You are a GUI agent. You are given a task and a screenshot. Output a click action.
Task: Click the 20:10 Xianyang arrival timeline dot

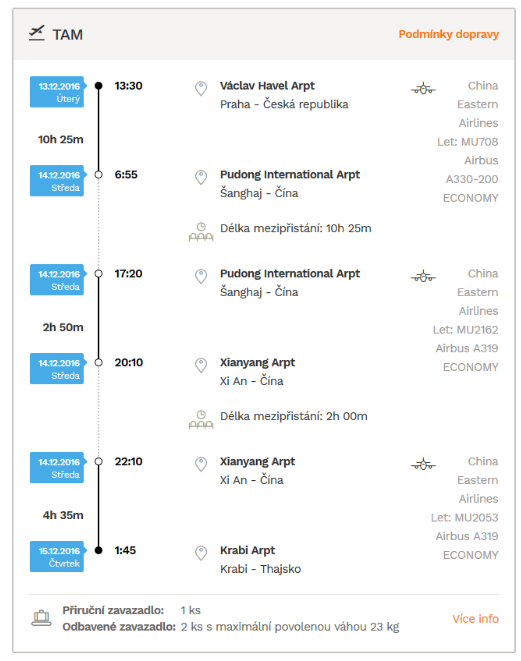point(98,363)
